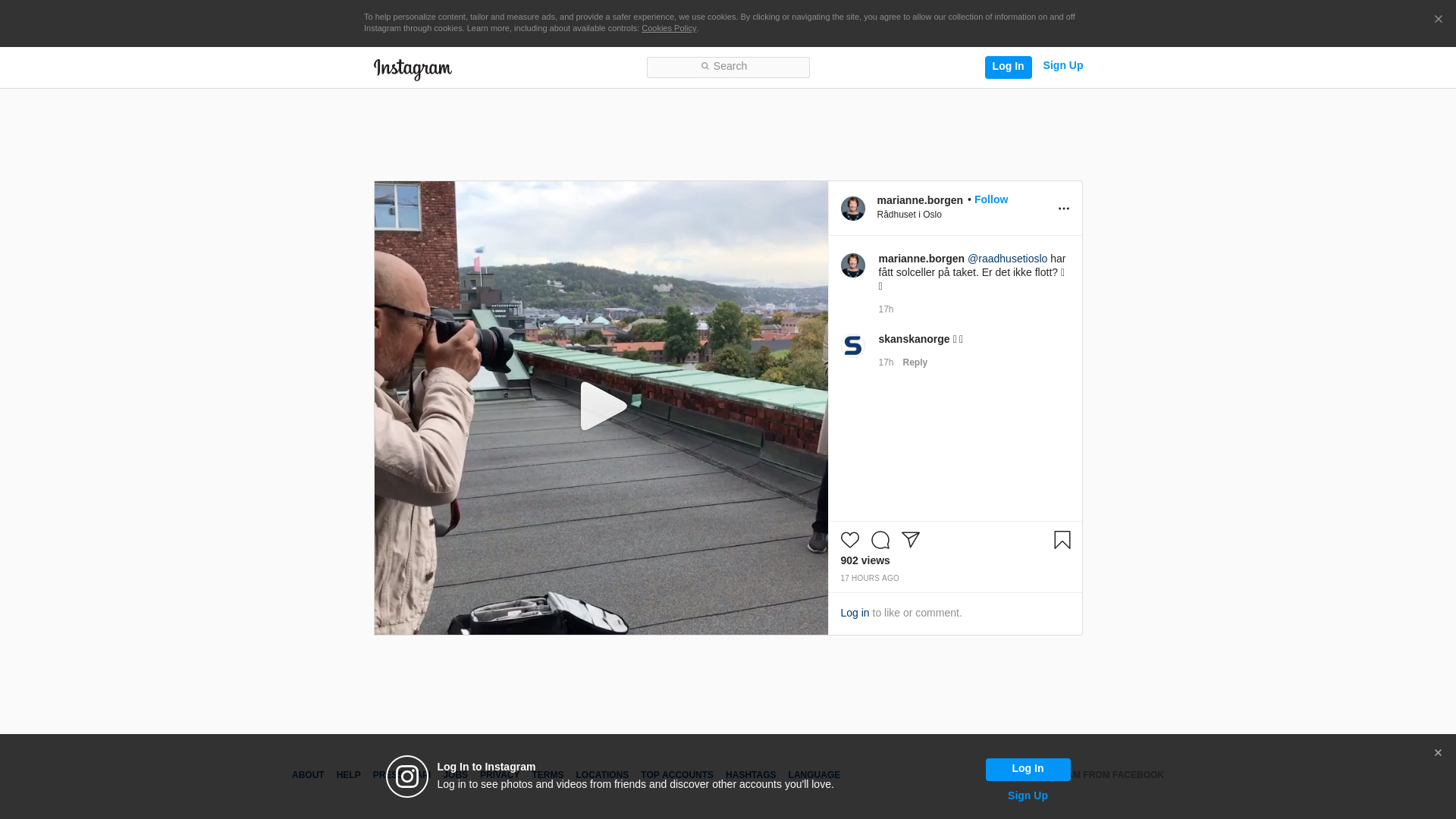Reply to skanskanorge comment
Viewport: 1456px width, 819px height.
coord(915,362)
